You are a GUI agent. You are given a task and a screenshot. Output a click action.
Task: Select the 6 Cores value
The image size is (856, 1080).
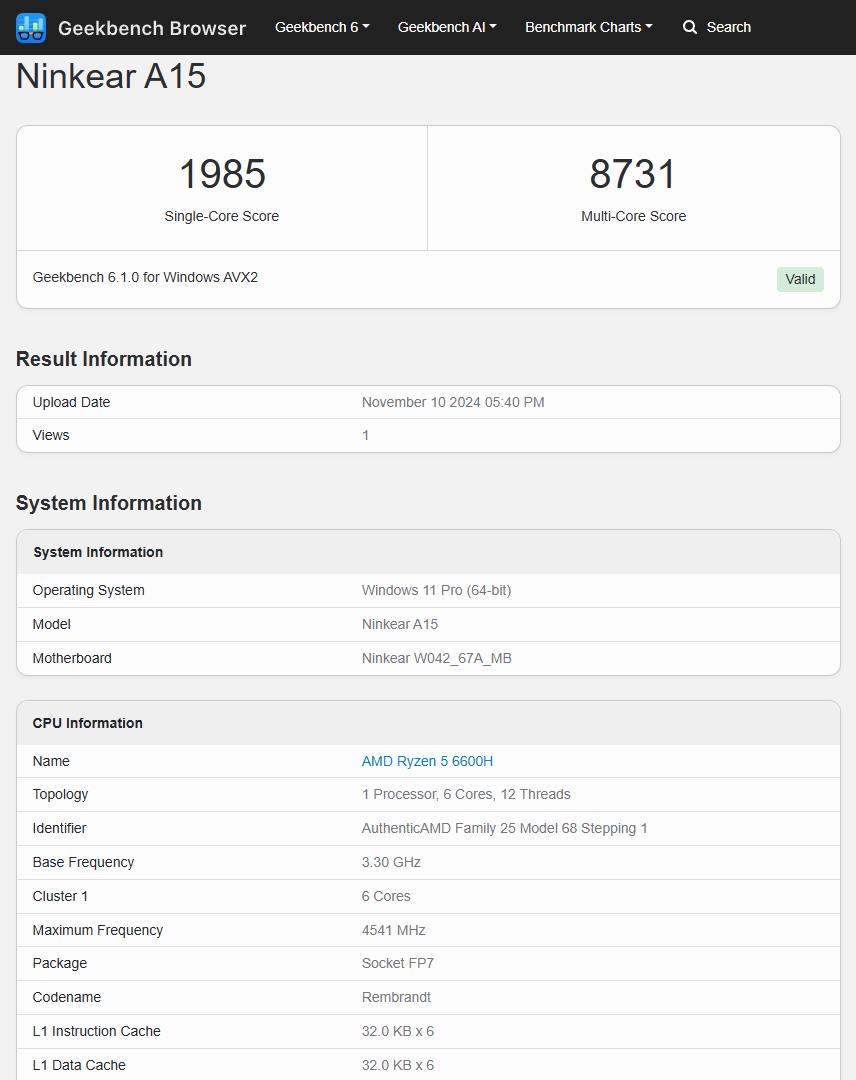386,896
